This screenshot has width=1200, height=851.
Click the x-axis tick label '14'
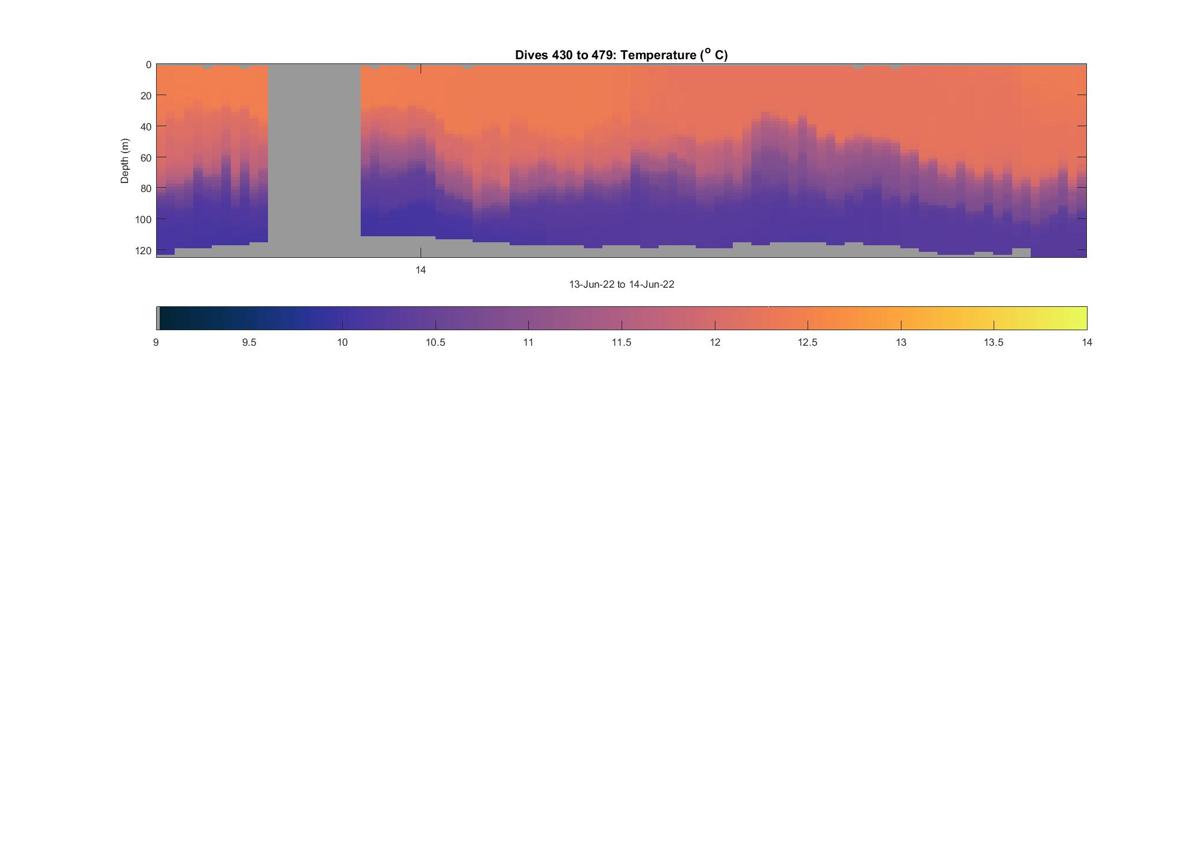pyautogui.click(x=421, y=270)
